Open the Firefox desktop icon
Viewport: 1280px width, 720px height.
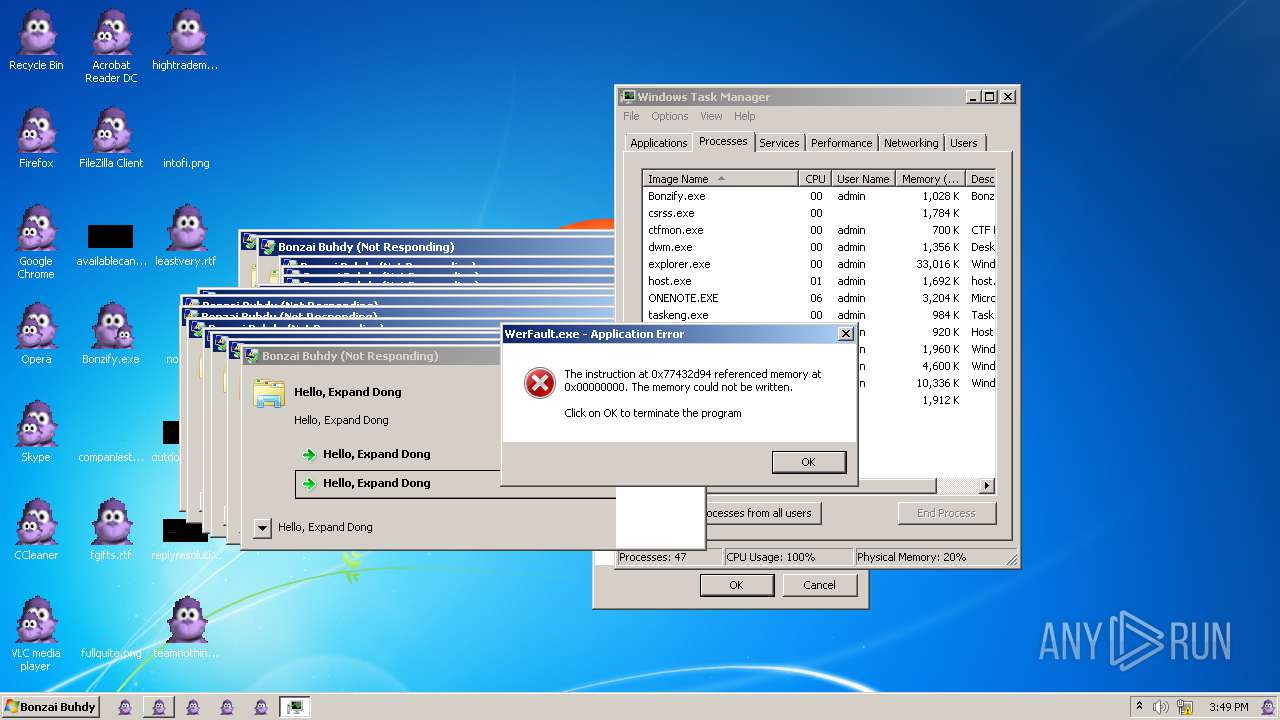[x=36, y=139]
